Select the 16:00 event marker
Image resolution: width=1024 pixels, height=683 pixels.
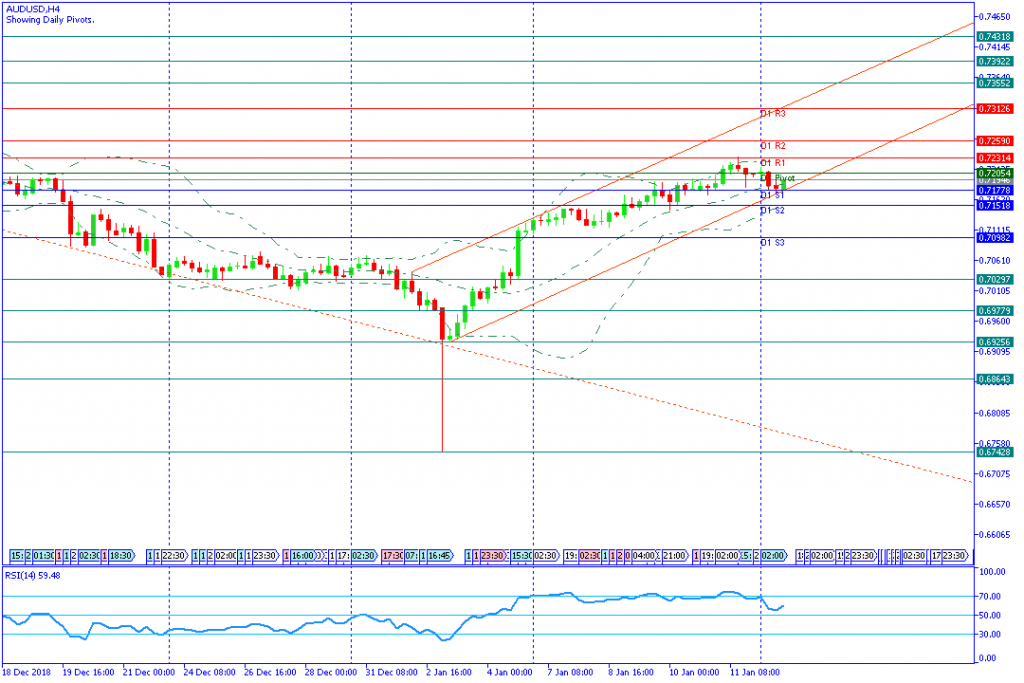pyautogui.click(x=303, y=556)
